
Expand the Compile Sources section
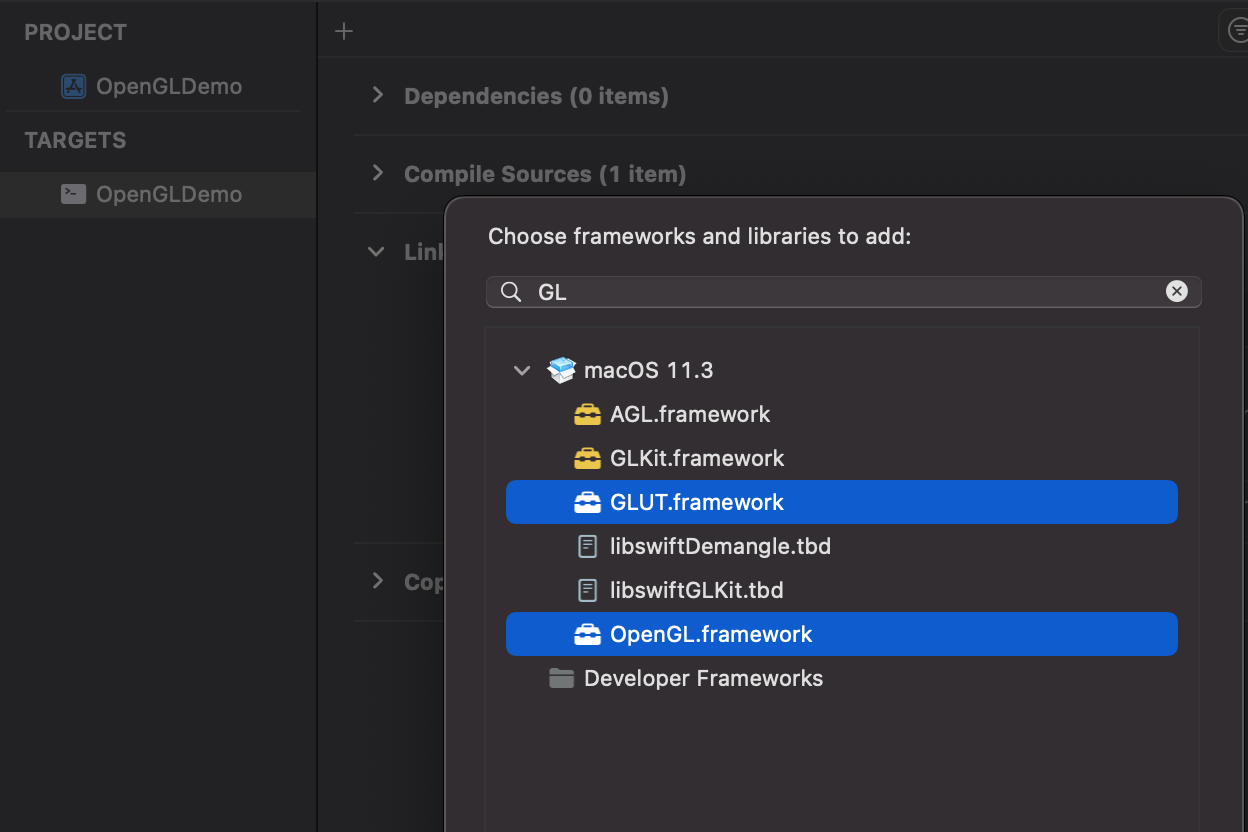tap(377, 173)
